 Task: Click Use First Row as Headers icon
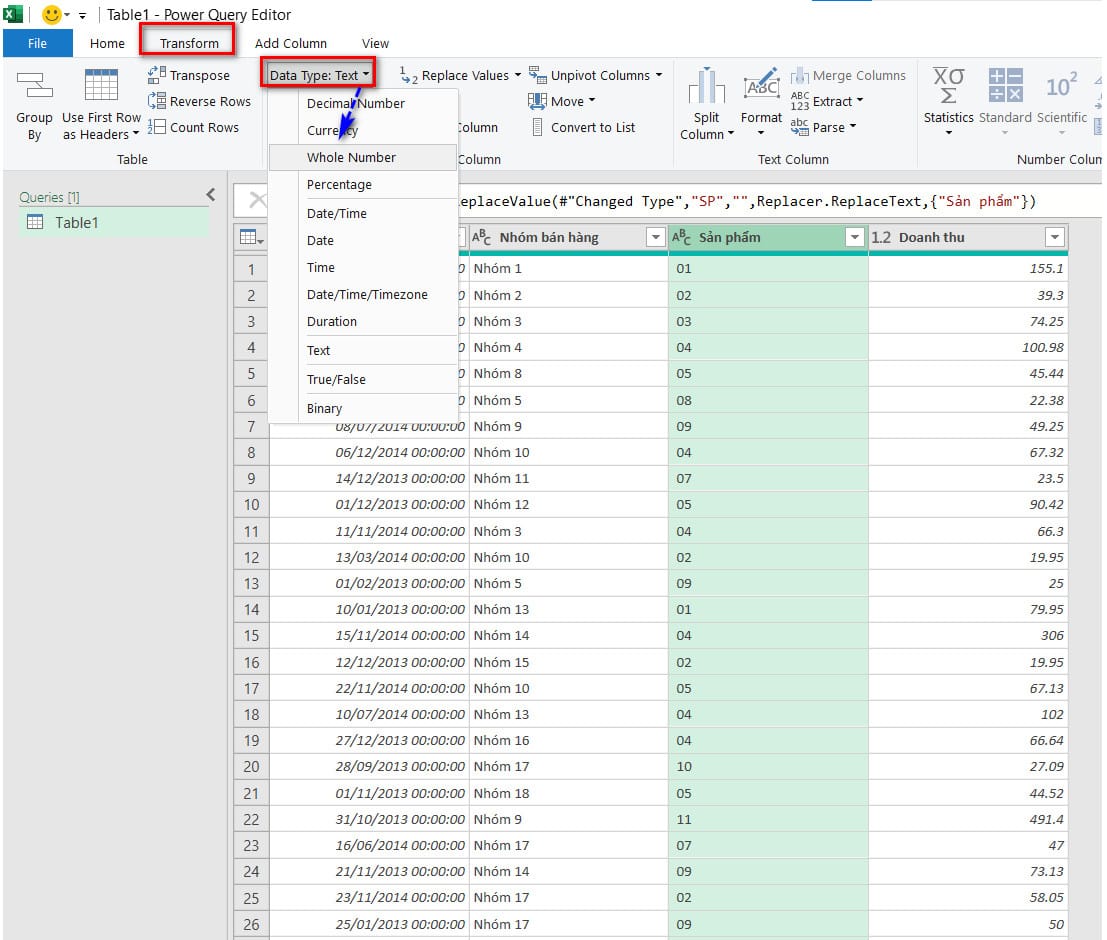[x=101, y=86]
